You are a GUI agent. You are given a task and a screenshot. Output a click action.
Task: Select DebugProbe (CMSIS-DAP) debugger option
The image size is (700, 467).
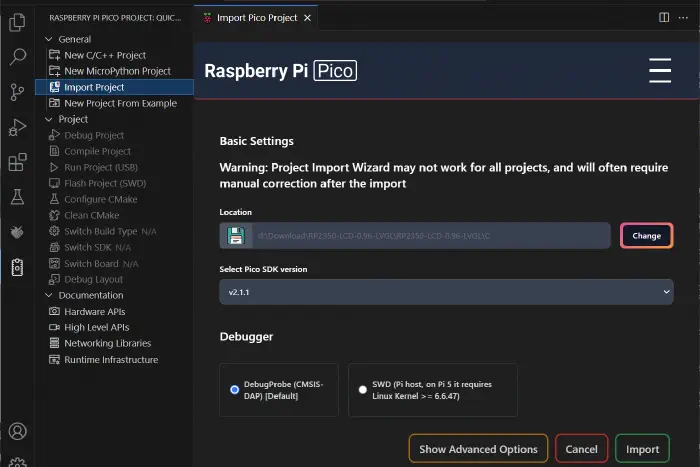click(235, 390)
